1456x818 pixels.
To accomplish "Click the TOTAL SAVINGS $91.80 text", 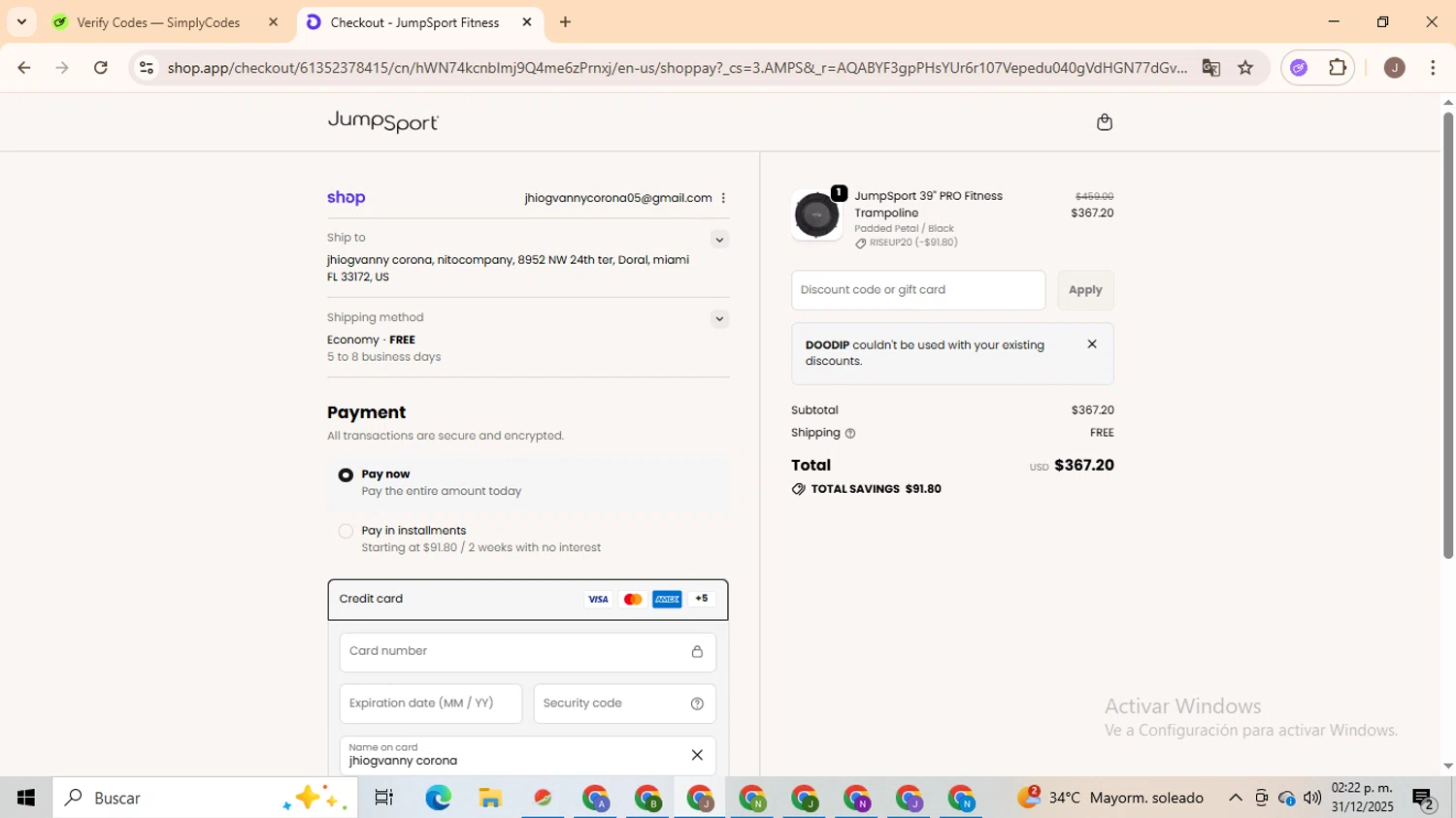I will [x=876, y=490].
